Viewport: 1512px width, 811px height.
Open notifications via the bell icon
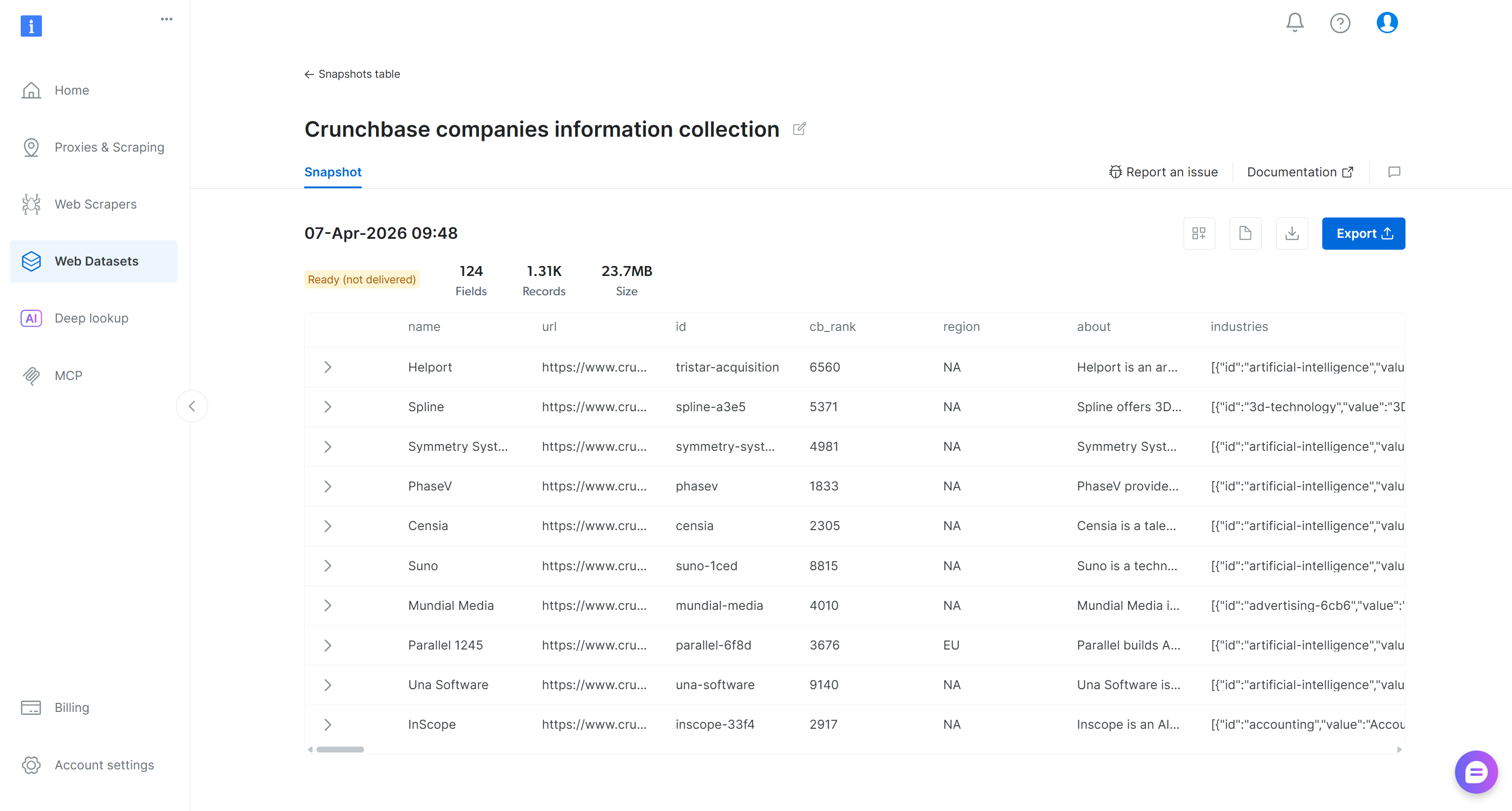click(1294, 22)
